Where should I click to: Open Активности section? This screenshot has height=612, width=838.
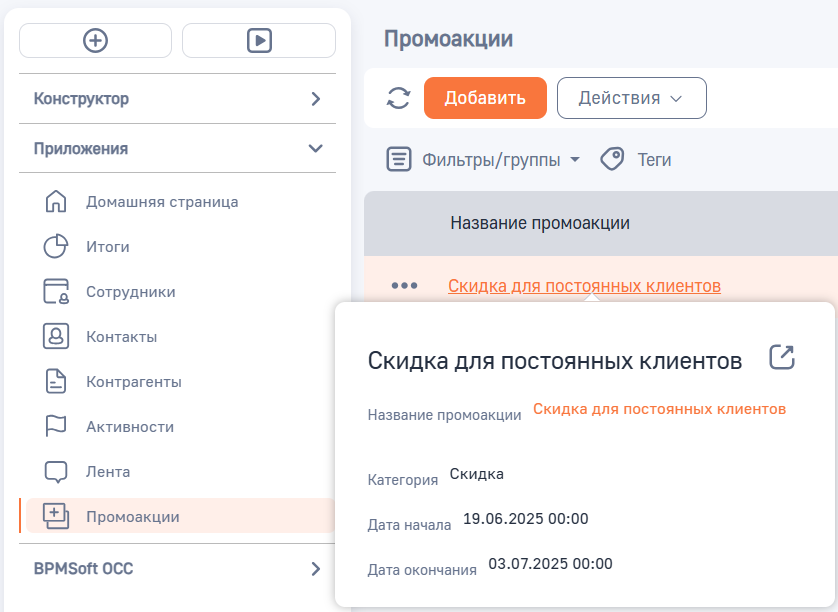pyautogui.click(x=130, y=427)
